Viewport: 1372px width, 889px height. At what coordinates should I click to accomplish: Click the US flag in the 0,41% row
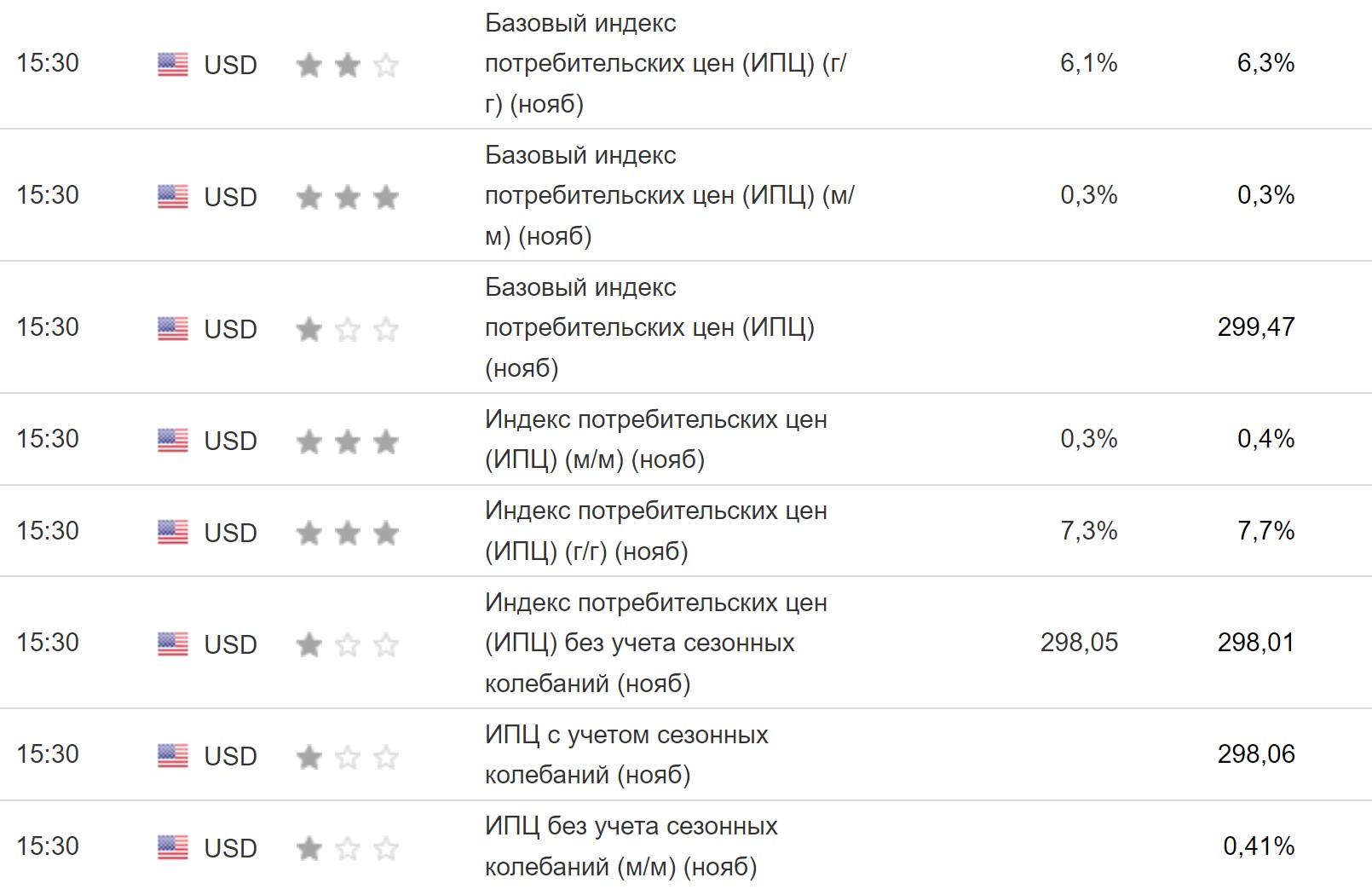click(x=172, y=848)
